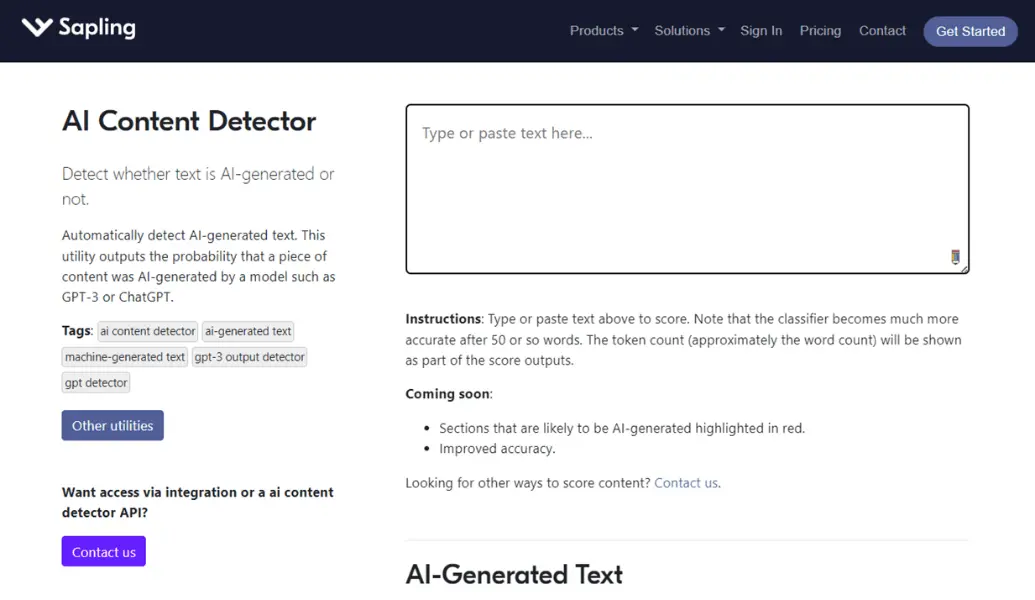Click the 'Improved accuracy.' bullet
1035x600 pixels.
tap(497, 448)
